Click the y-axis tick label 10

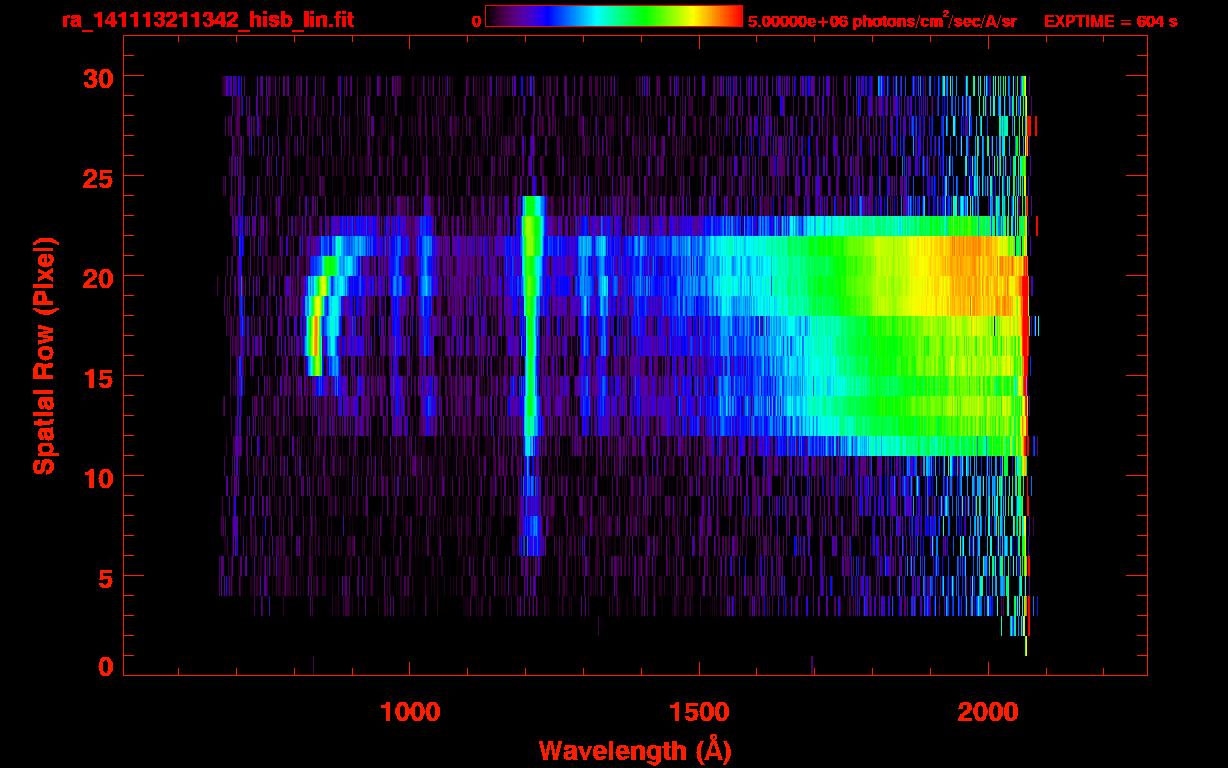coord(99,477)
